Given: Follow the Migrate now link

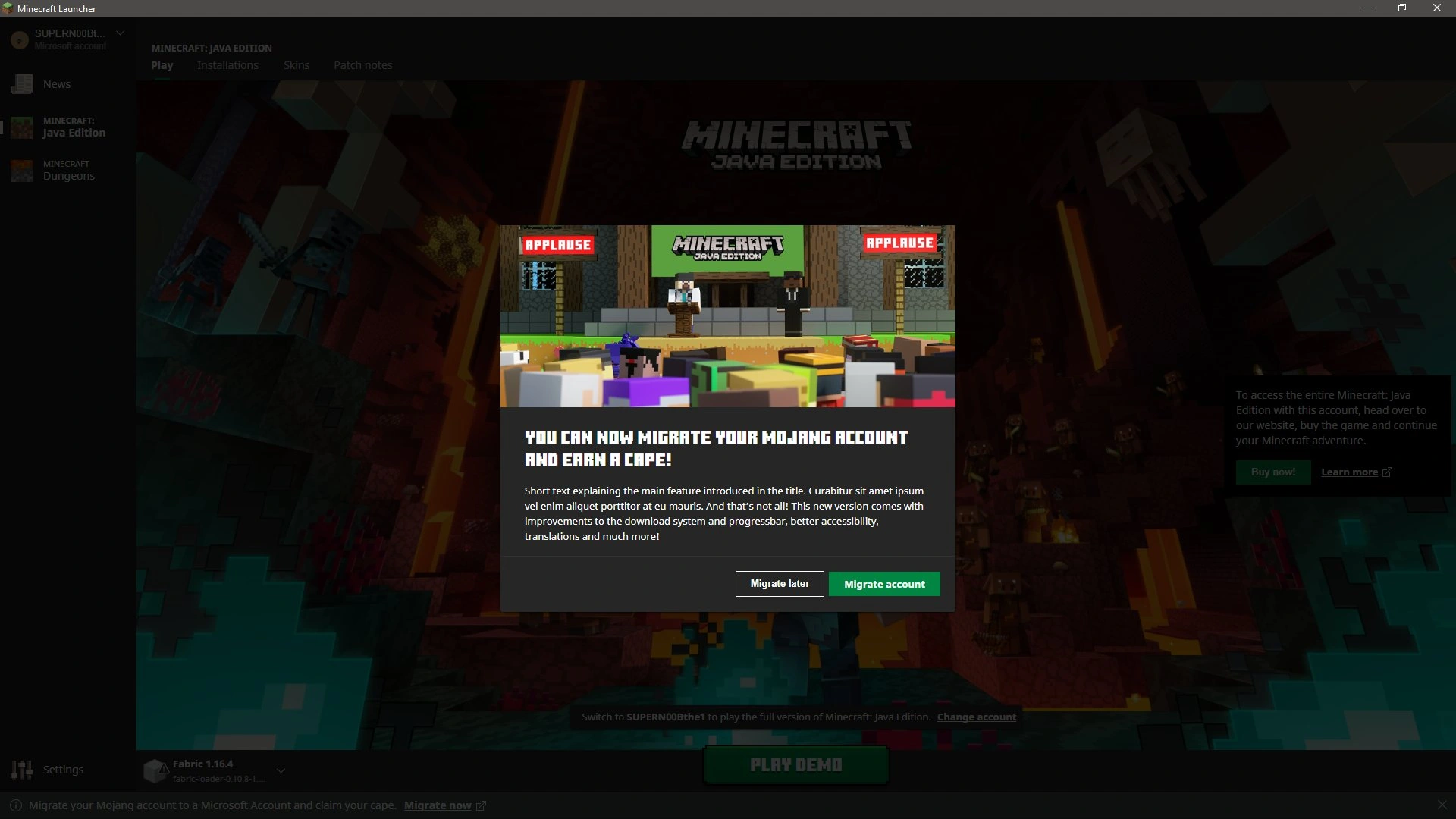Looking at the screenshot, I should tap(438, 805).
